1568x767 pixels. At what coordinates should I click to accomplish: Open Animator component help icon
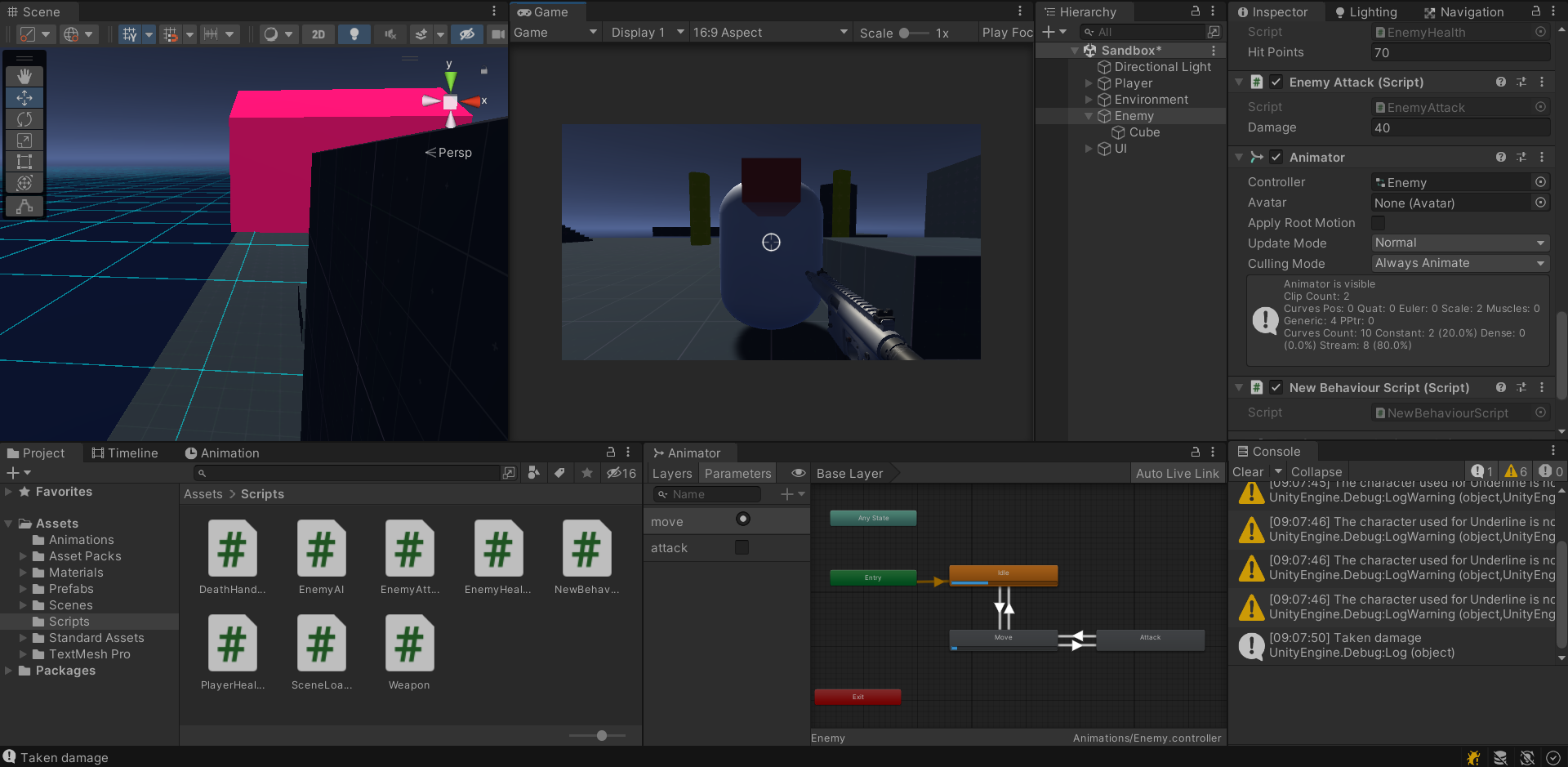point(1501,157)
